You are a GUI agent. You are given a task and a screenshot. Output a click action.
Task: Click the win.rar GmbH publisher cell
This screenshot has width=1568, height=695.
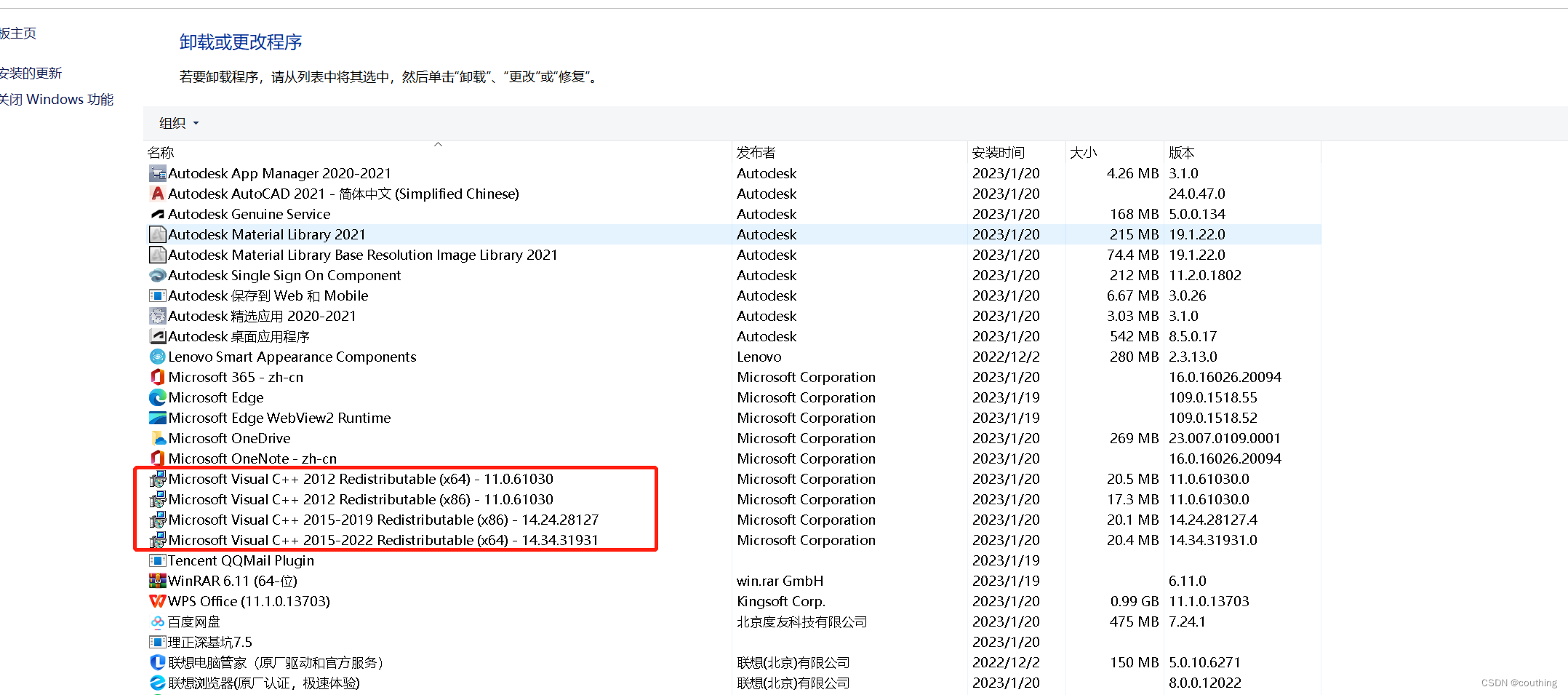[x=780, y=581]
